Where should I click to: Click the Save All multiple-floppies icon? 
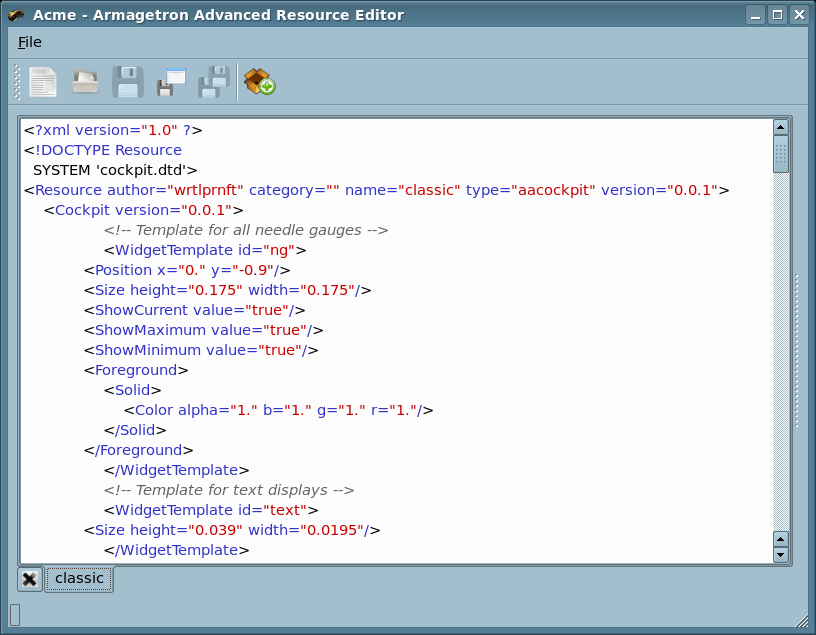pos(214,82)
